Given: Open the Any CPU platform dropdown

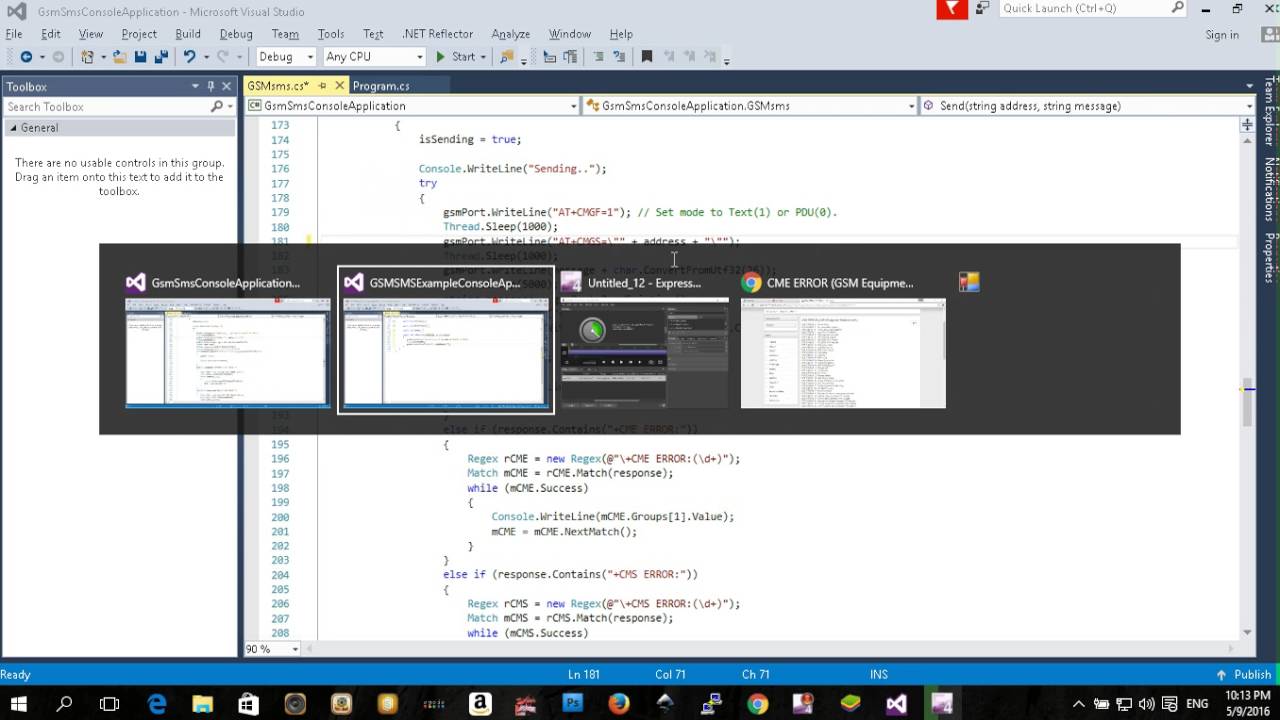Looking at the screenshot, I should pyautogui.click(x=374, y=57).
